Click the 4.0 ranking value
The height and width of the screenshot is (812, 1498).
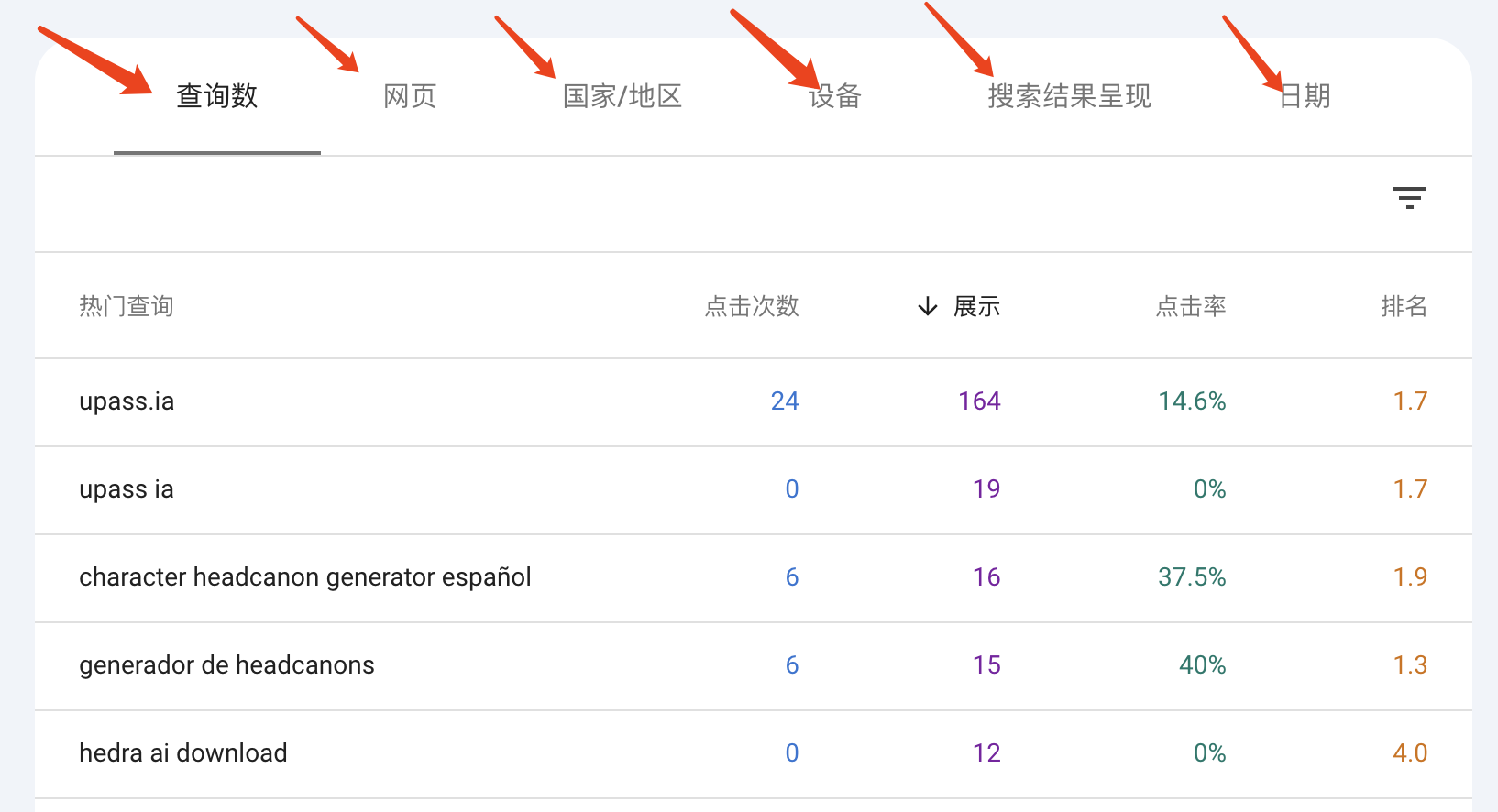click(1410, 753)
